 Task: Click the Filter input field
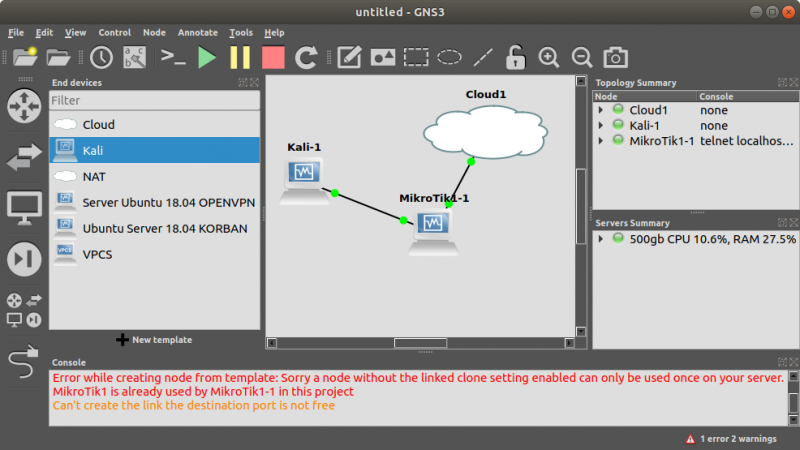point(154,100)
